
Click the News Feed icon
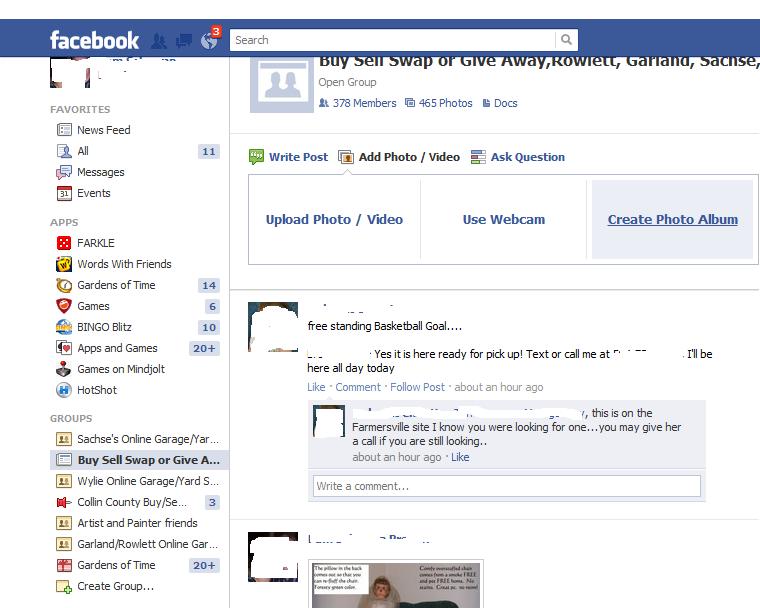pyautogui.click(x=64, y=130)
